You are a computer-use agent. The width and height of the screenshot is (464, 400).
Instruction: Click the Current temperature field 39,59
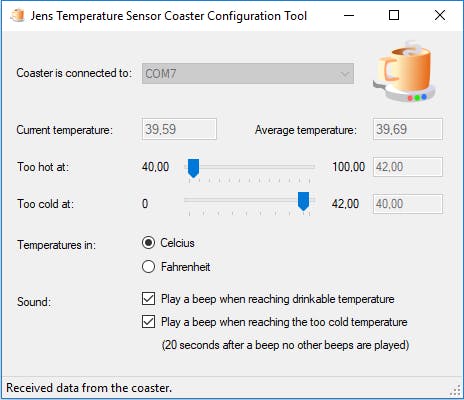click(x=179, y=129)
